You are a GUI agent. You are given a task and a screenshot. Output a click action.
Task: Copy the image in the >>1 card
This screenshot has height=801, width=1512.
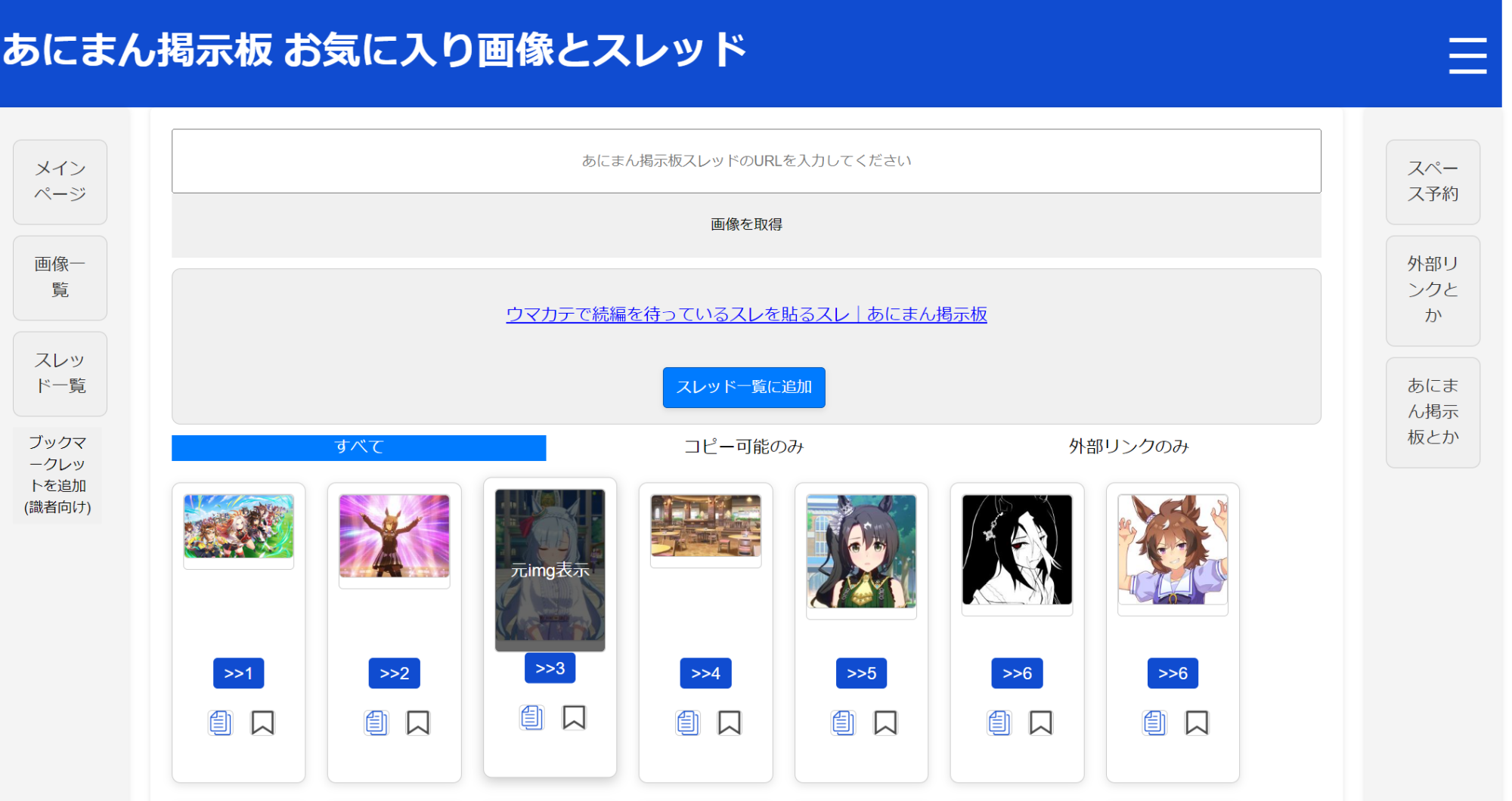point(220,723)
